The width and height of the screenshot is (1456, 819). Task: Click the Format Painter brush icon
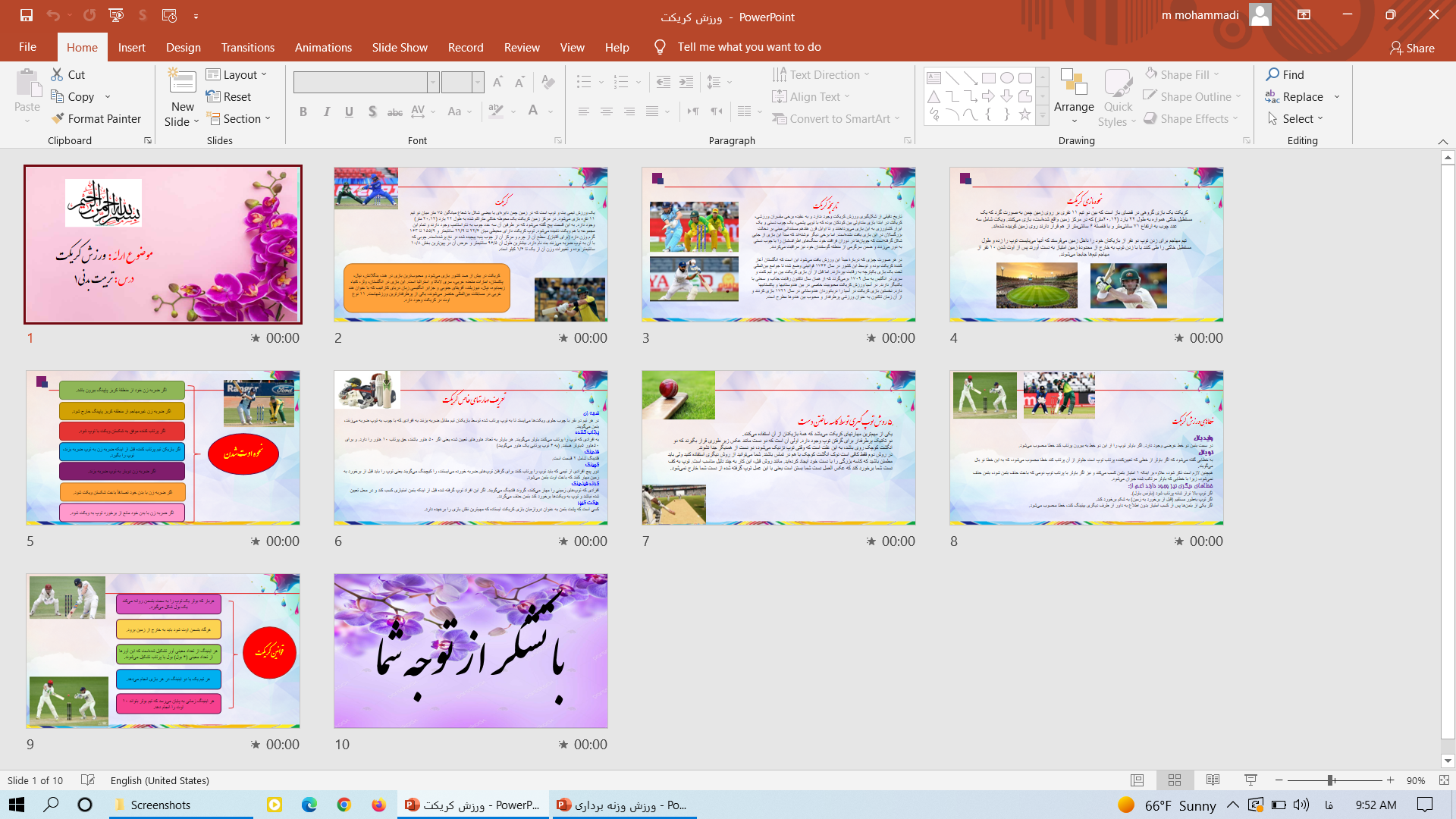click(x=58, y=119)
